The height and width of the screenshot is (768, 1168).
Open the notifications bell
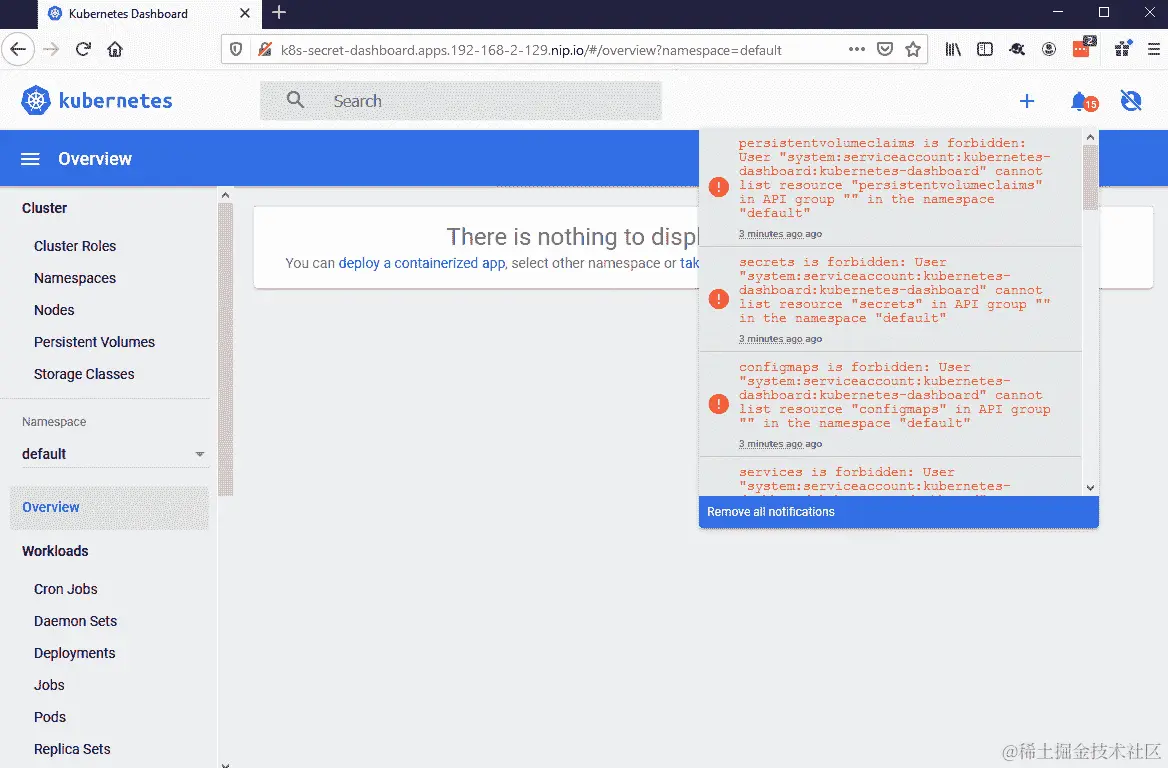pos(1079,100)
